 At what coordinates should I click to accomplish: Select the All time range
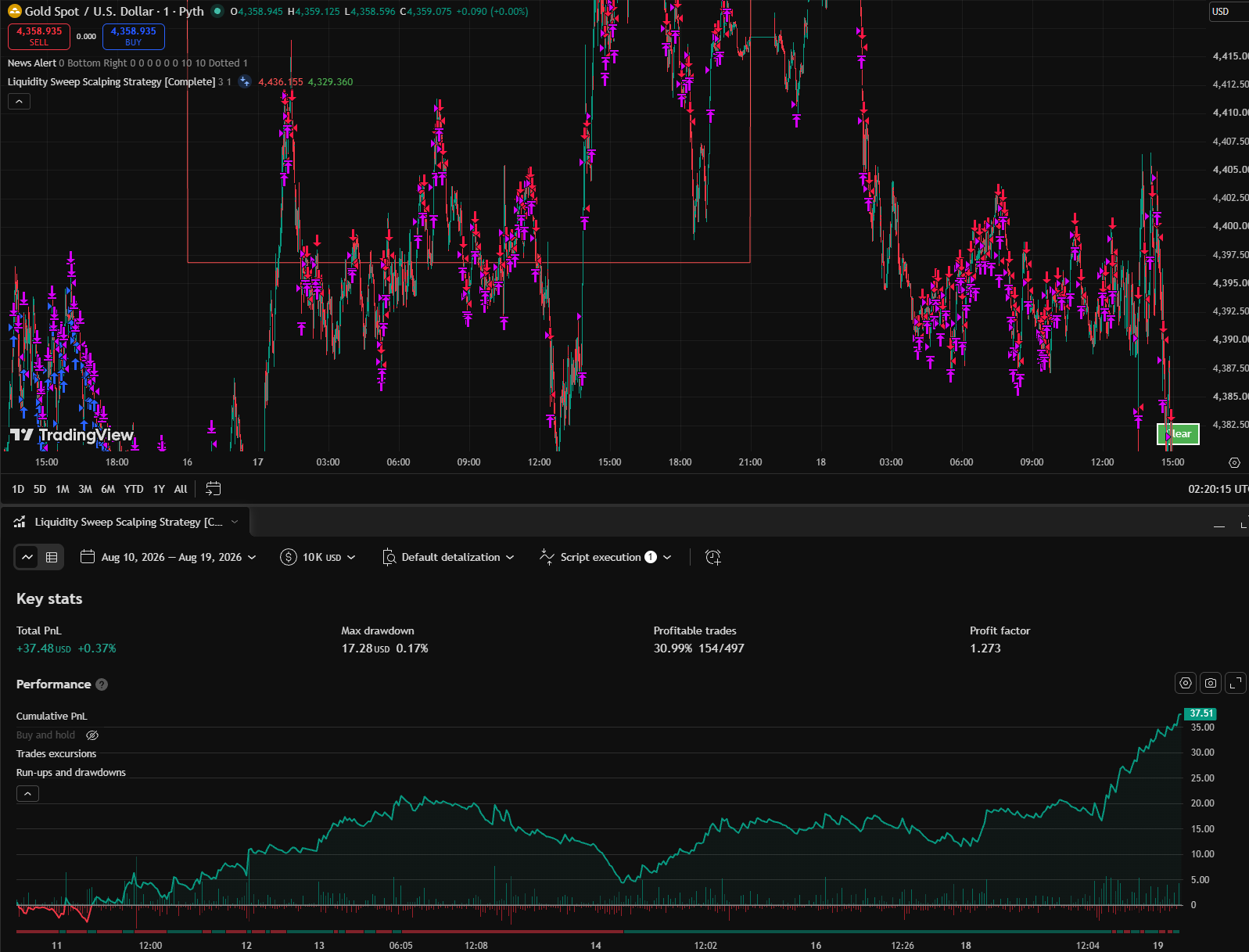pos(181,489)
